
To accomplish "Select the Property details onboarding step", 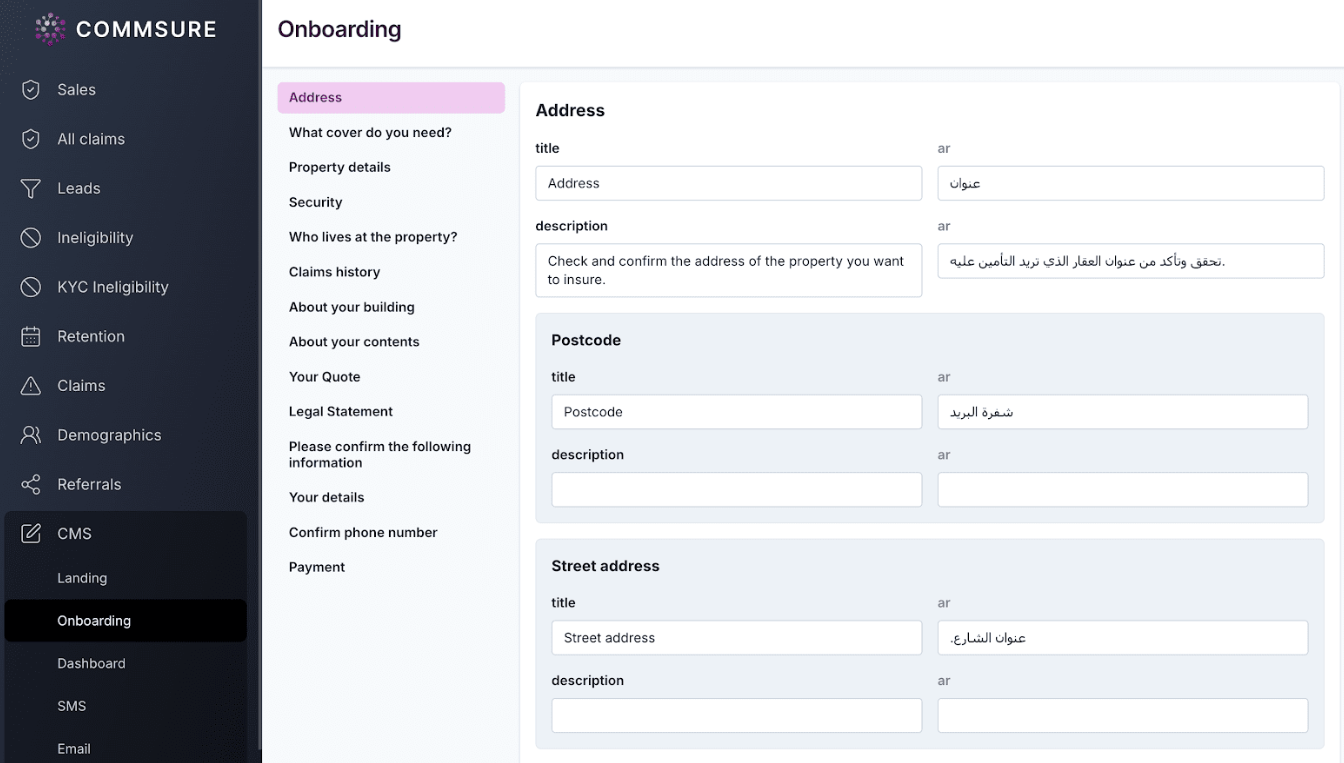I will tap(340, 167).
